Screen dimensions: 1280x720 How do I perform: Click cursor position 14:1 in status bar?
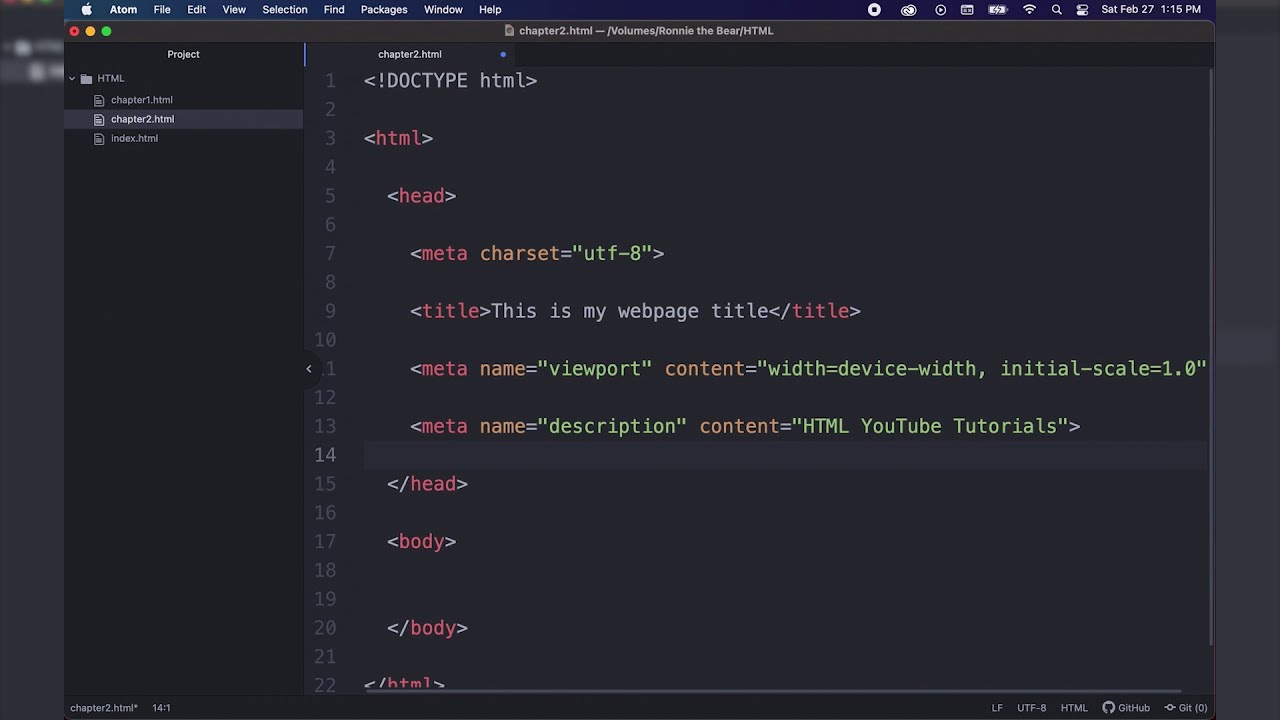tap(161, 708)
